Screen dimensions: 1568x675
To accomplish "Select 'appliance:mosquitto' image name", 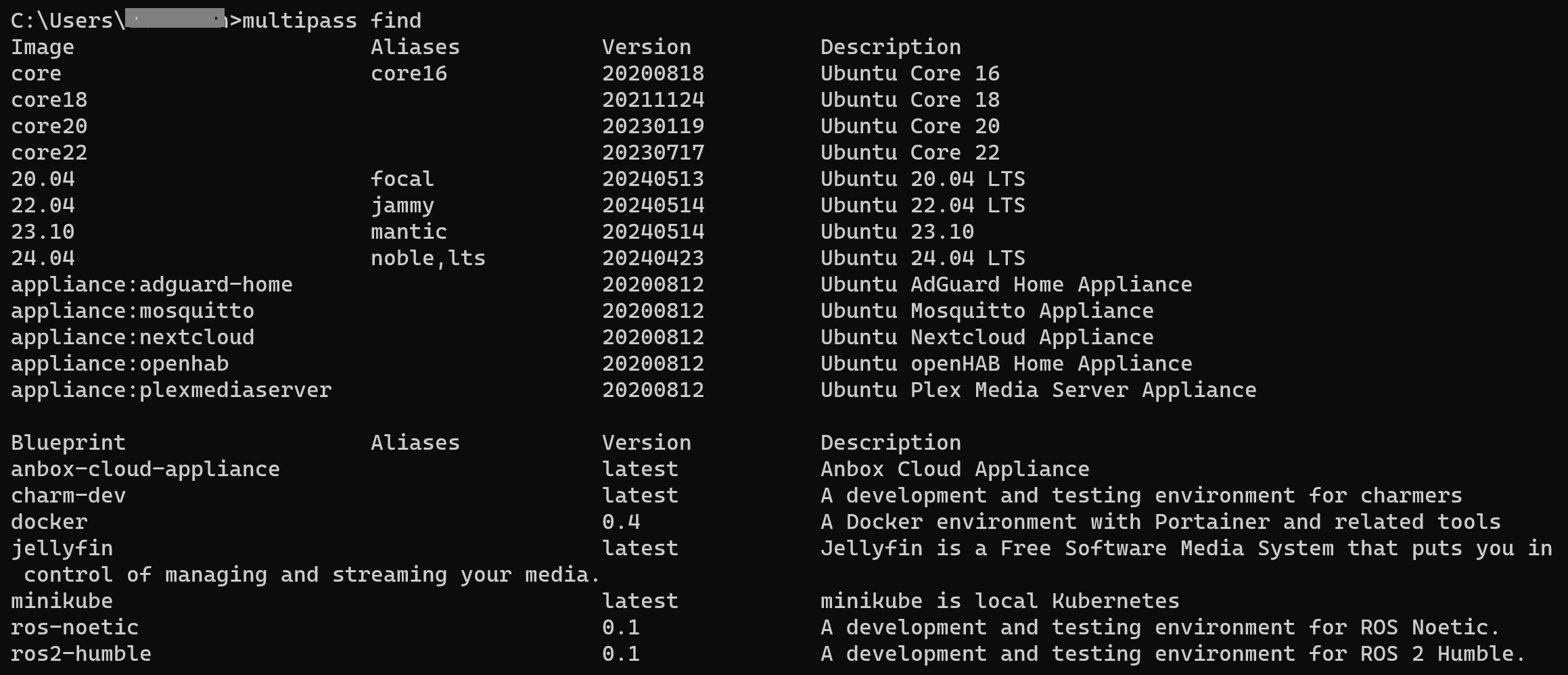I will coord(133,310).
